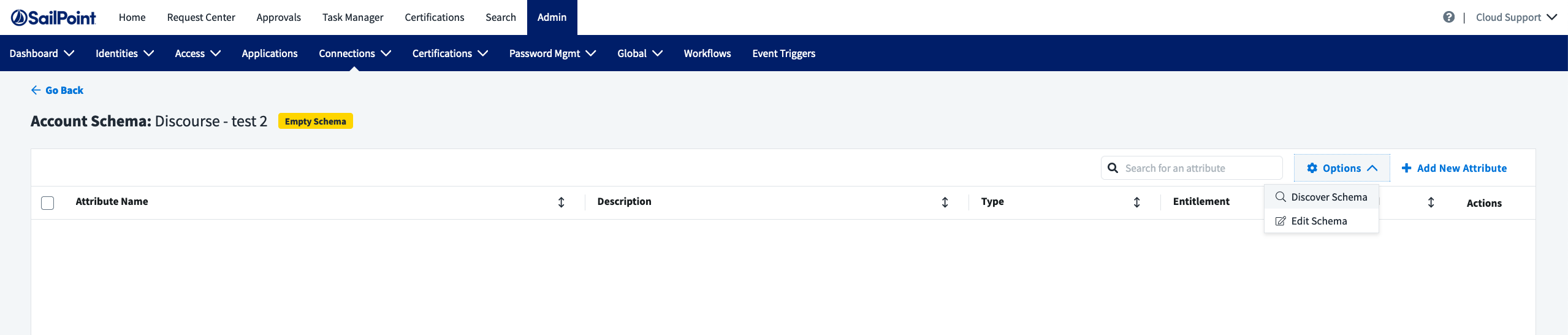Collapse the Options dropdown
The width and height of the screenshot is (1568, 335).
click(1341, 168)
